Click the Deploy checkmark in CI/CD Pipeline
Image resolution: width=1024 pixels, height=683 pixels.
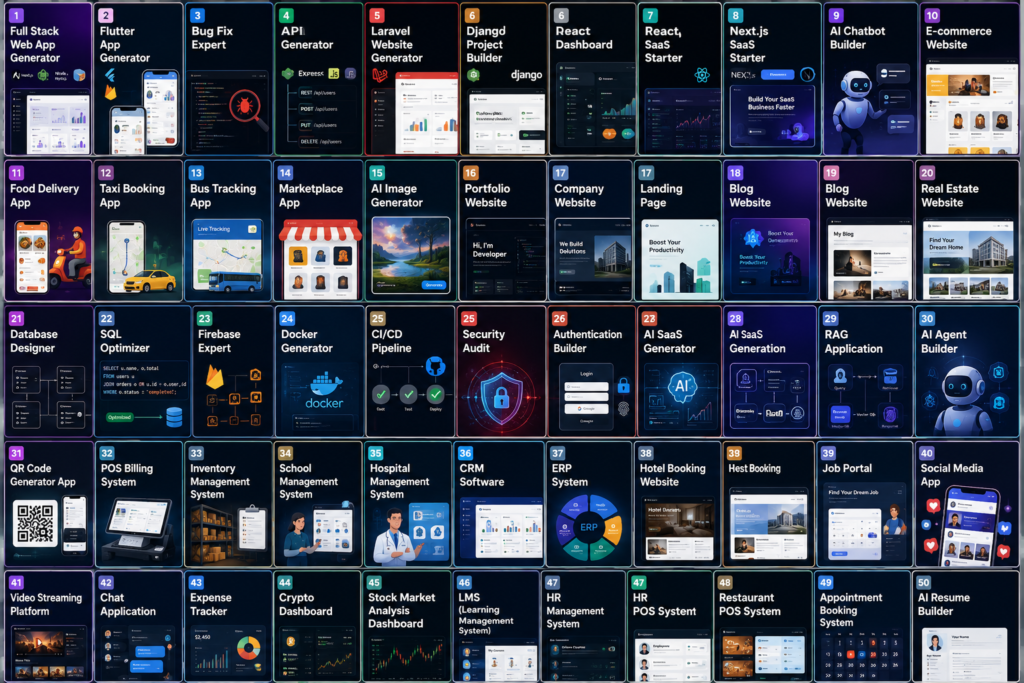(x=436, y=394)
